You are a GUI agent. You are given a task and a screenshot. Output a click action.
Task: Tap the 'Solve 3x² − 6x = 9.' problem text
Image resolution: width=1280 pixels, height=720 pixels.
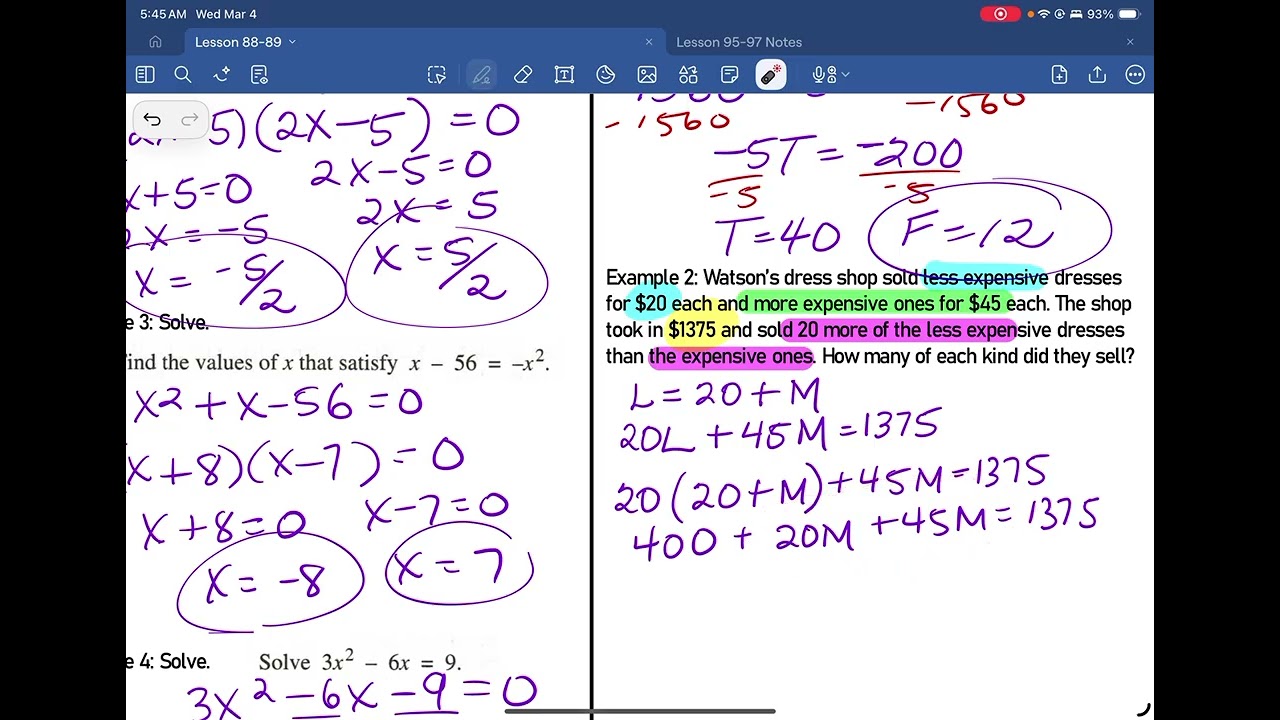click(x=360, y=662)
